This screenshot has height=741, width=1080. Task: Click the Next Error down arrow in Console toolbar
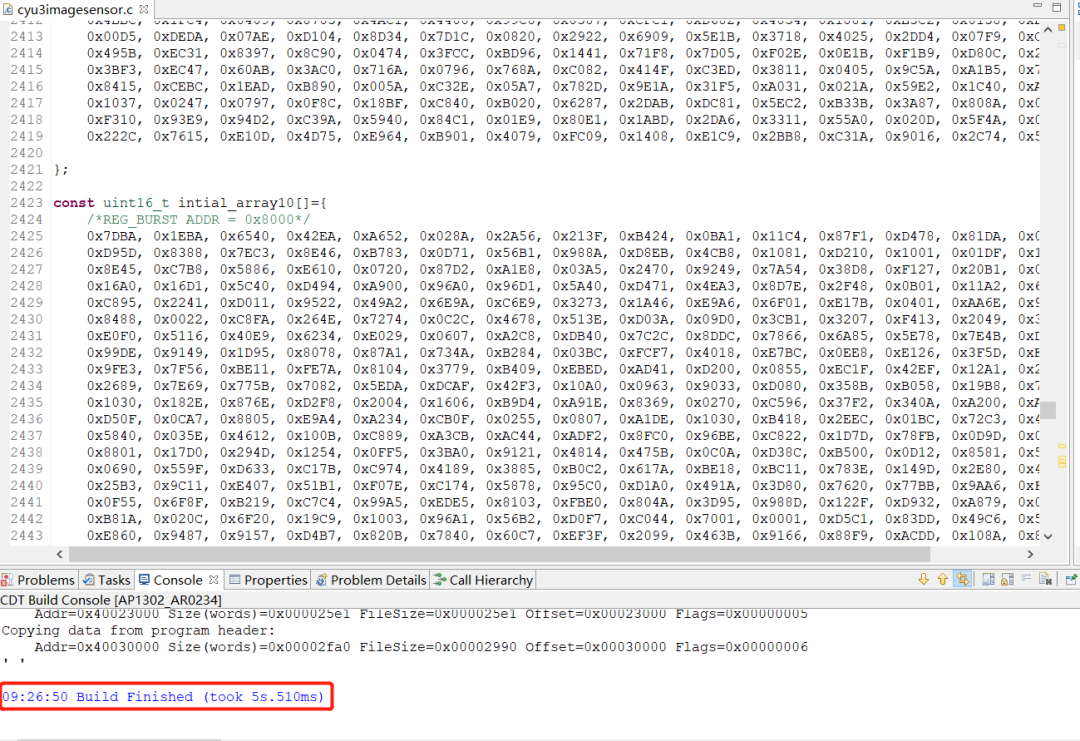point(925,579)
